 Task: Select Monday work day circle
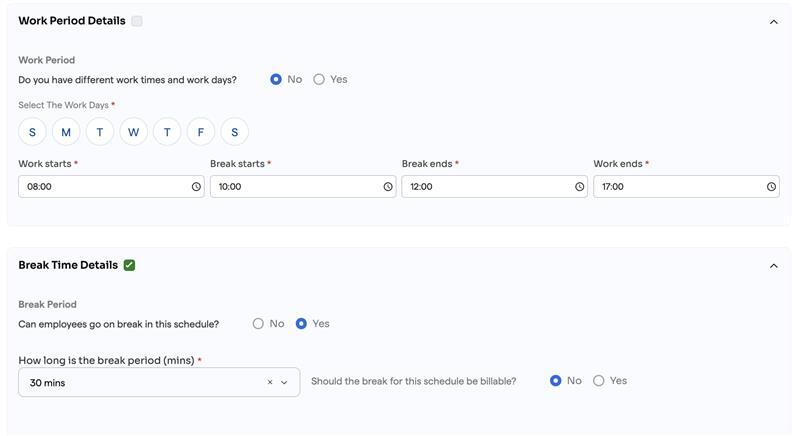[x=66, y=132]
